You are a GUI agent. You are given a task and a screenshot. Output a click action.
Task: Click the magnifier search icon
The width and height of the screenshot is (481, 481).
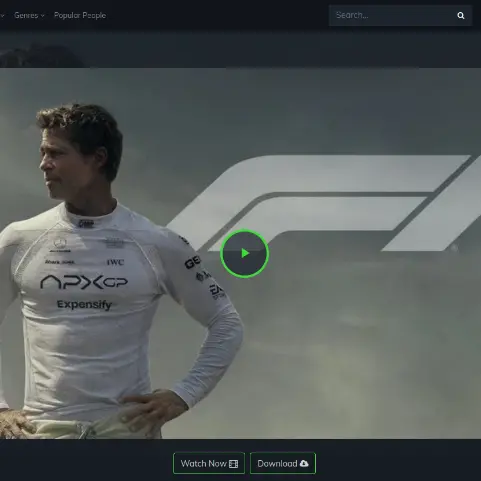click(x=461, y=15)
